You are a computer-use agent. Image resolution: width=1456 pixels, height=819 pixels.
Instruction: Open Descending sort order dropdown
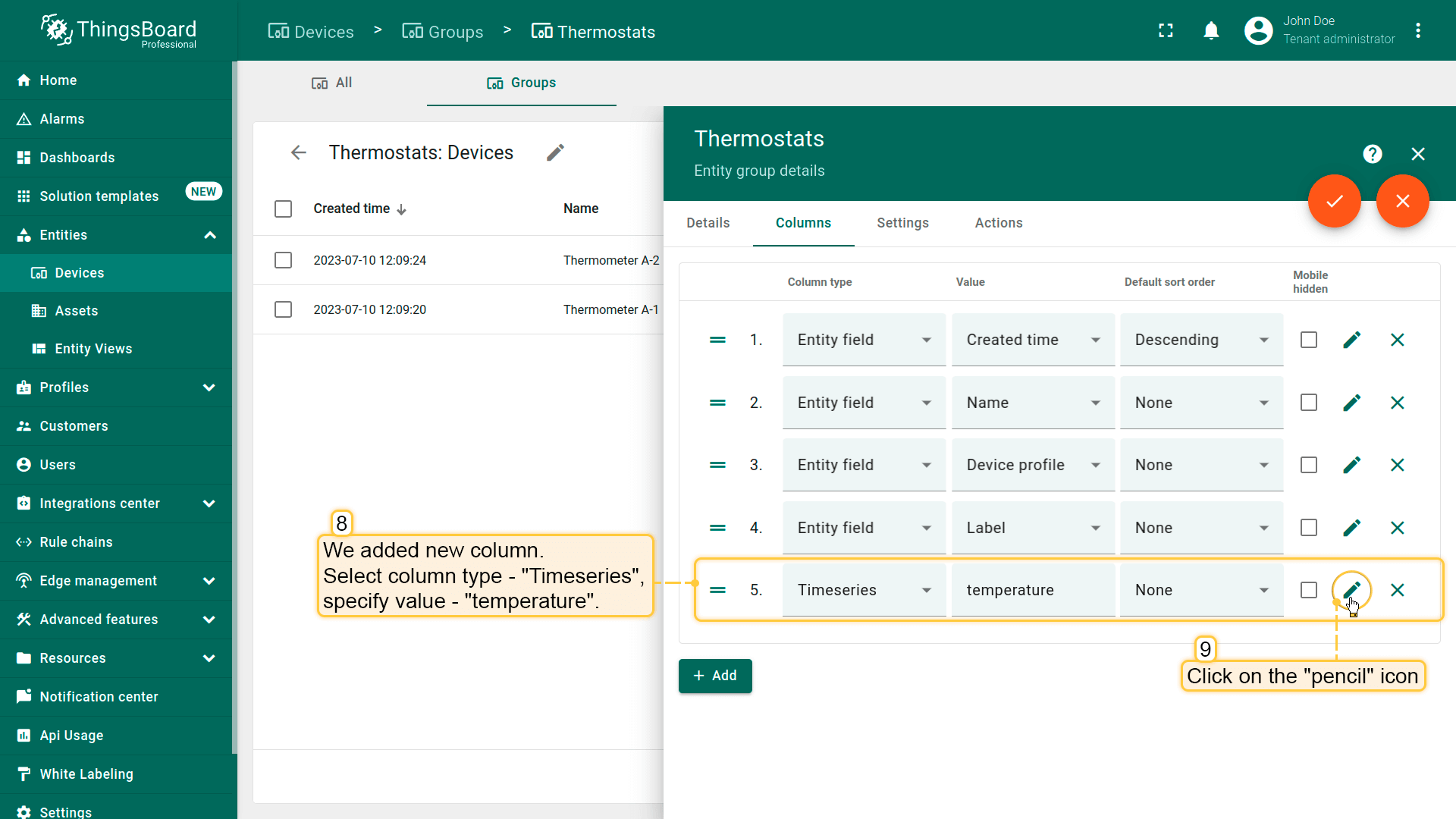[x=1200, y=340]
